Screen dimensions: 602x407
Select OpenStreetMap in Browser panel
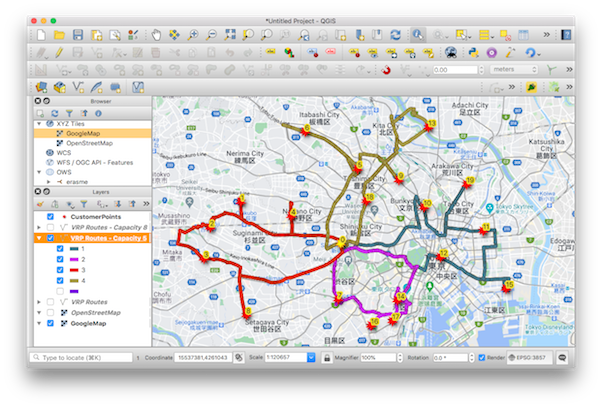click(x=89, y=143)
